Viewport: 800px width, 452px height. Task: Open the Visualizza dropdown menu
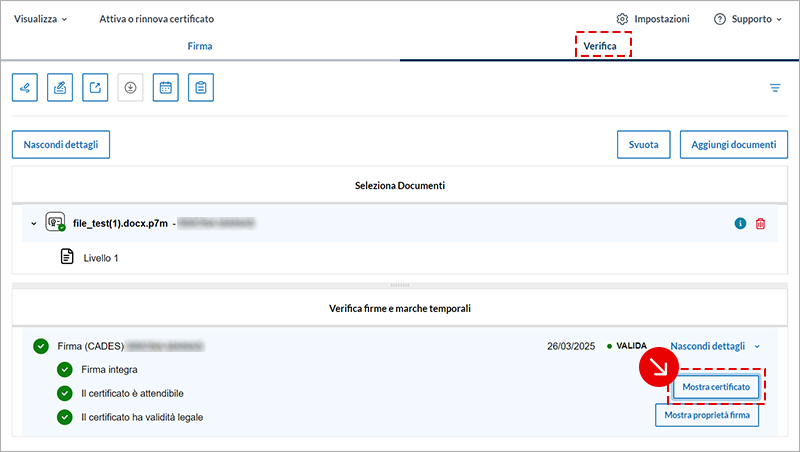(41, 19)
